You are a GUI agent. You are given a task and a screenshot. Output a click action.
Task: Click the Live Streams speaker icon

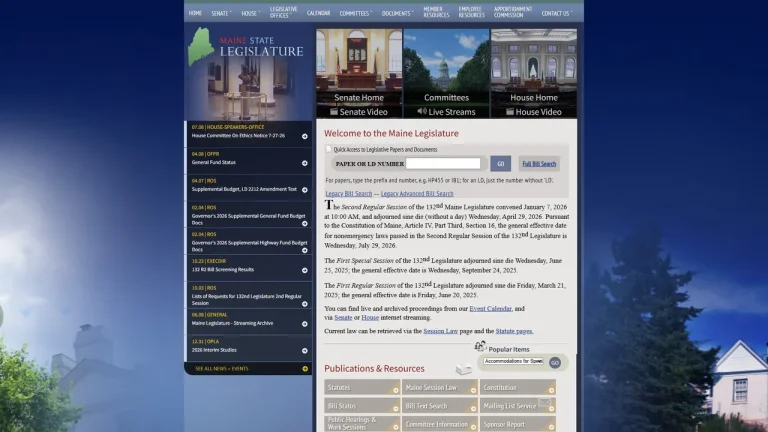pos(422,112)
